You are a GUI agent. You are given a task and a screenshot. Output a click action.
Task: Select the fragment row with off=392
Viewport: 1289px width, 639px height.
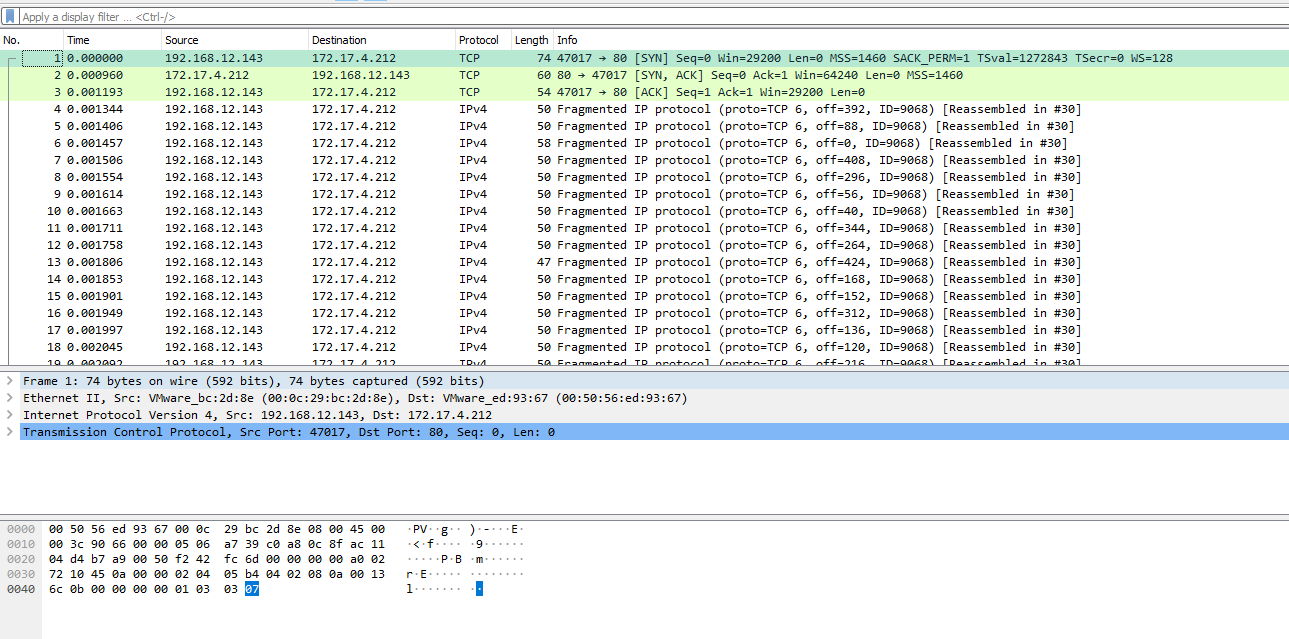point(644,109)
